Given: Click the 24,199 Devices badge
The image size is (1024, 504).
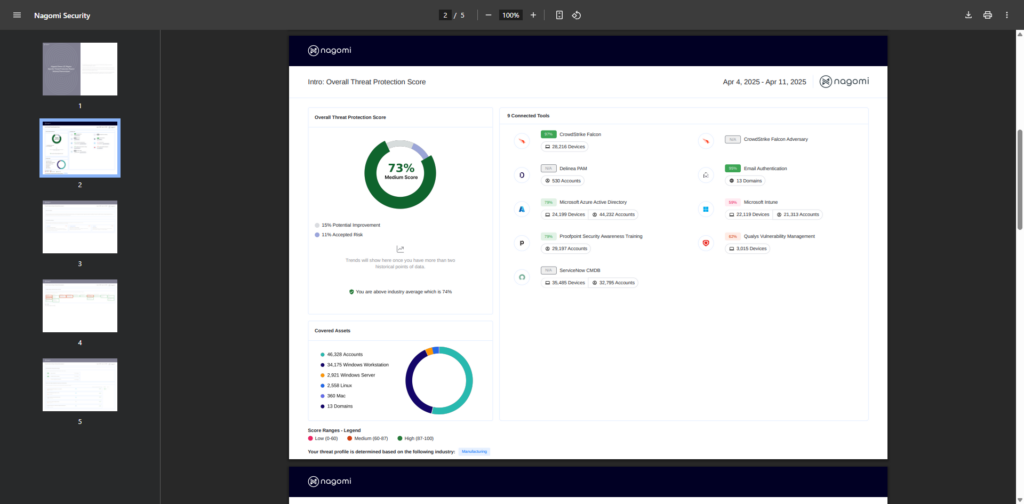Looking at the screenshot, I should tap(565, 214).
